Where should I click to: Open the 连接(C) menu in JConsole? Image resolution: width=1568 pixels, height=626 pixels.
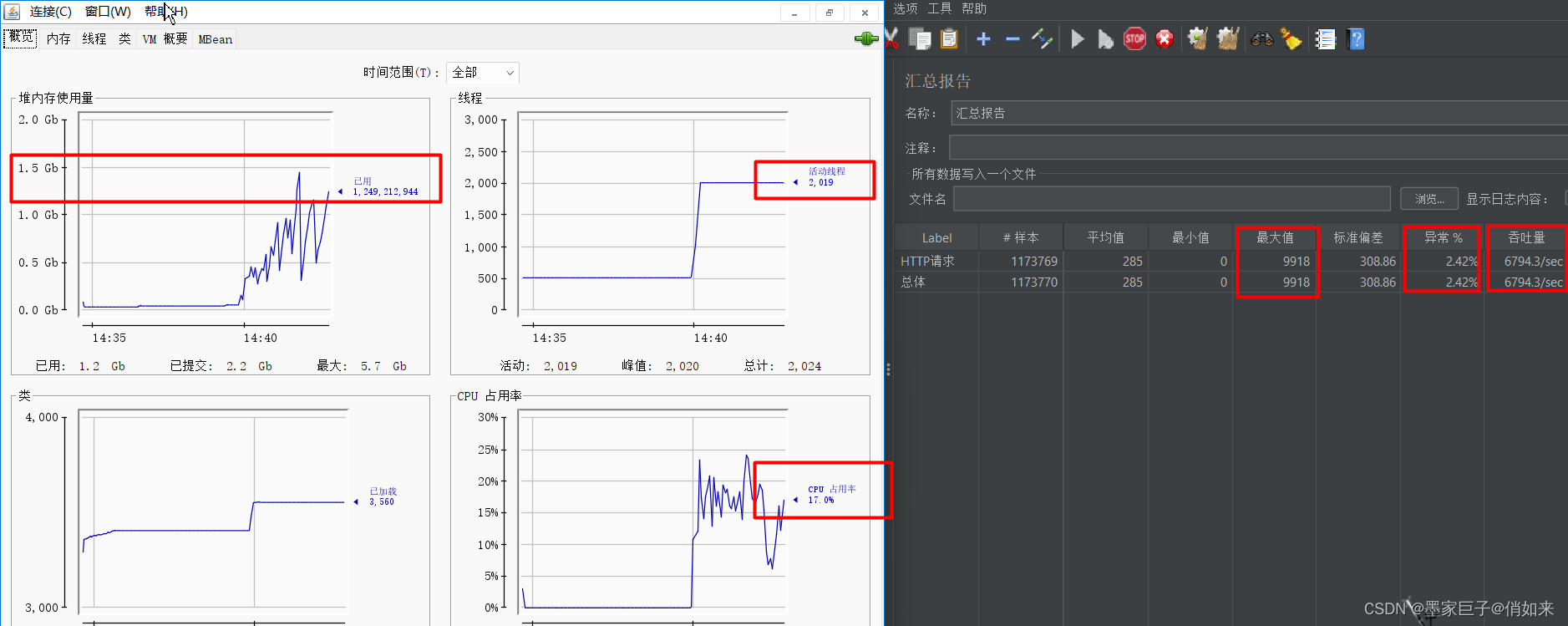click(x=51, y=12)
